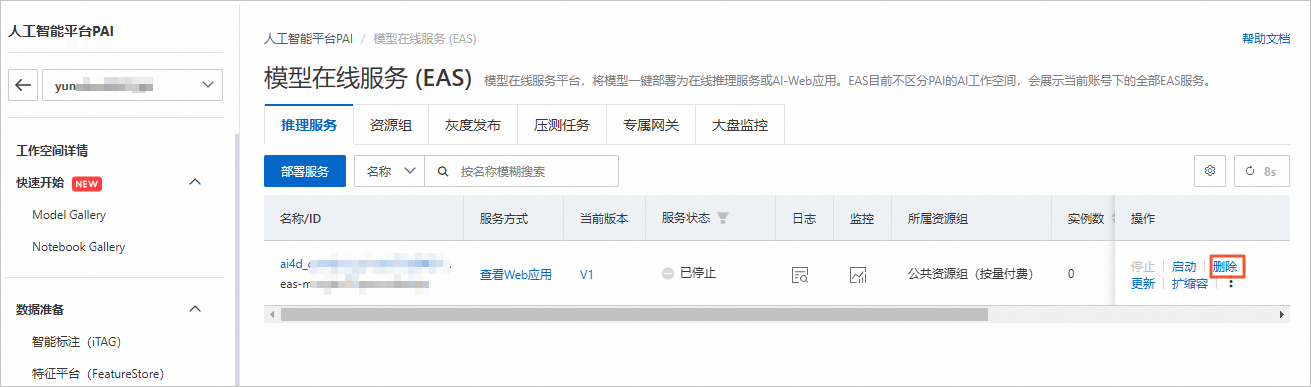Switch to the 资源组 tab
Image resolution: width=1311 pixels, height=387 pixels.
(x=391, y=126)
